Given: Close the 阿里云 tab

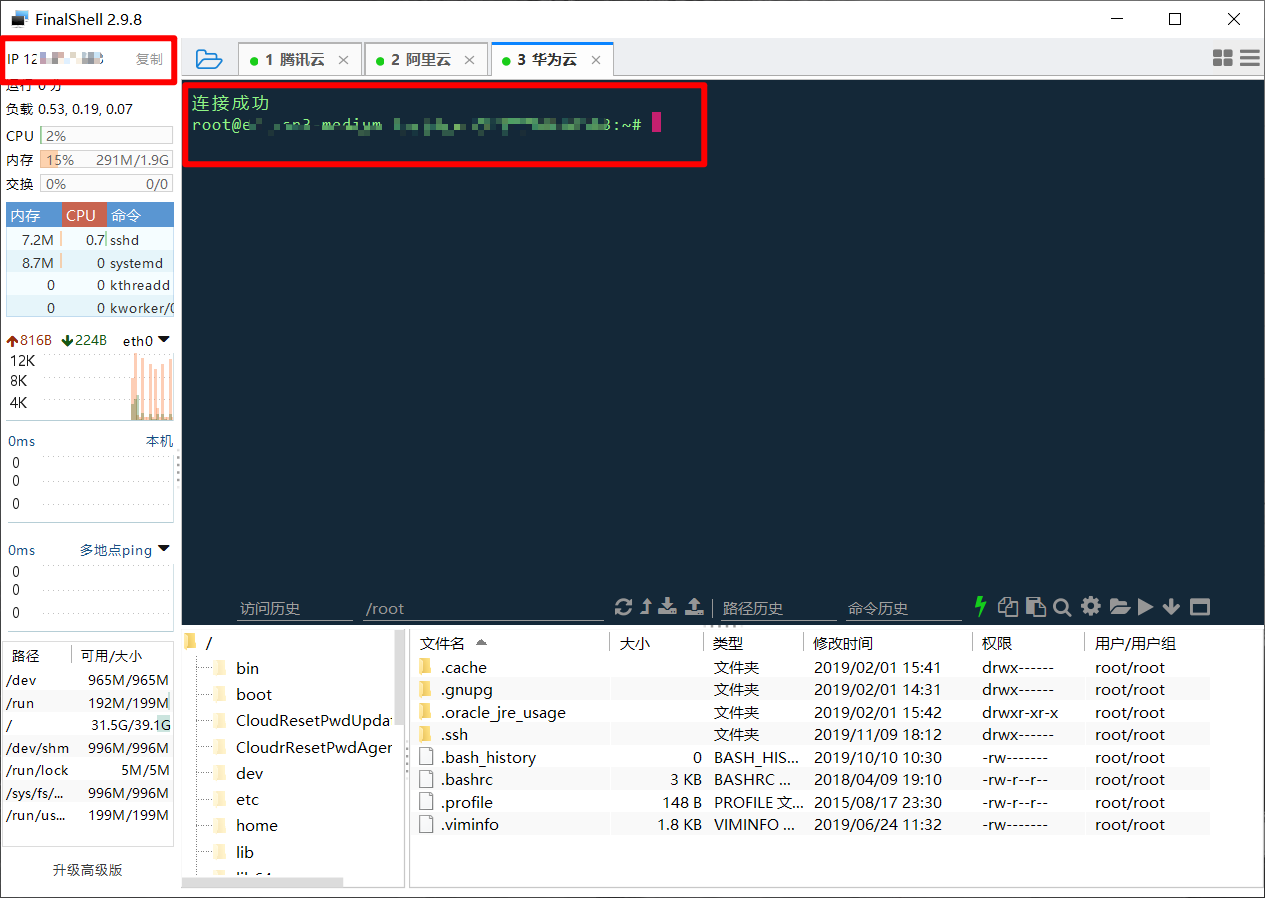Looking at the screenshot, I should 470,60.
